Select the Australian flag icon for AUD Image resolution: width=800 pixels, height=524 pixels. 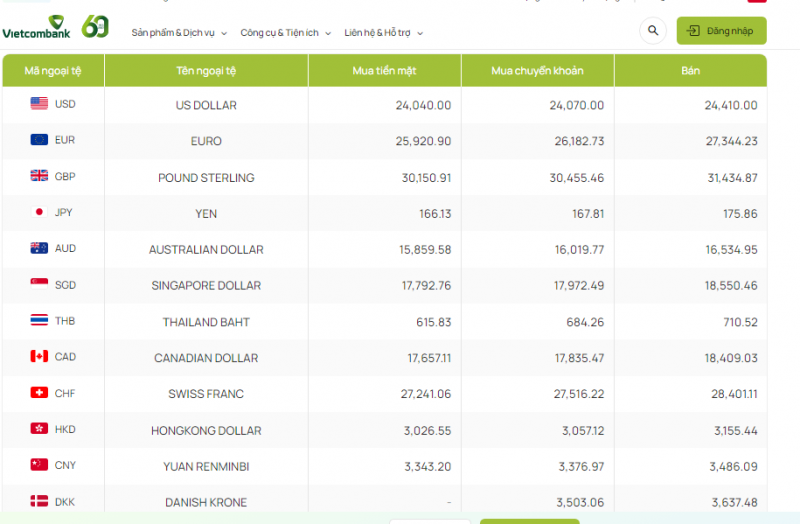tap(39, 248)
